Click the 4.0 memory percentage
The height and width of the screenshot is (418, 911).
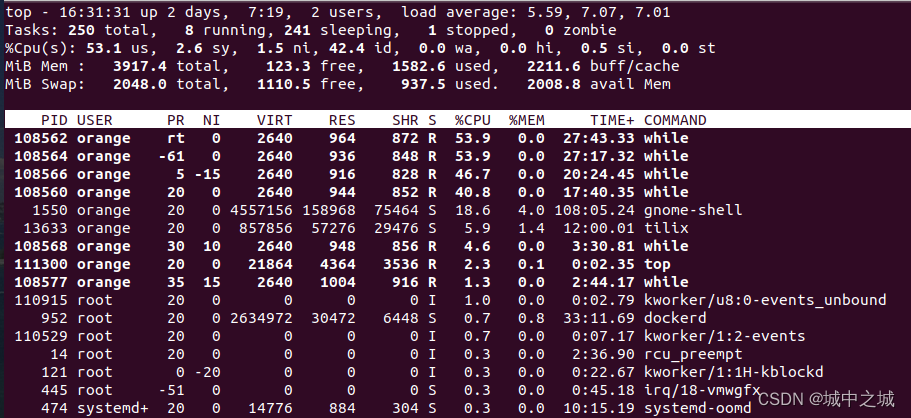[531, 210]
